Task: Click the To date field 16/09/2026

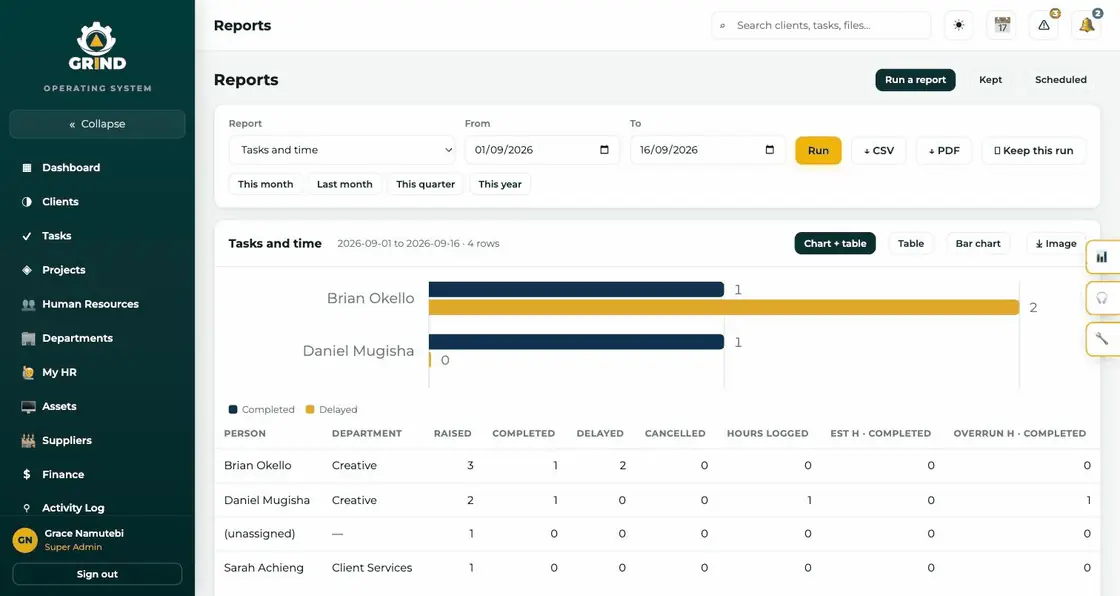Action: click(707, 150)
